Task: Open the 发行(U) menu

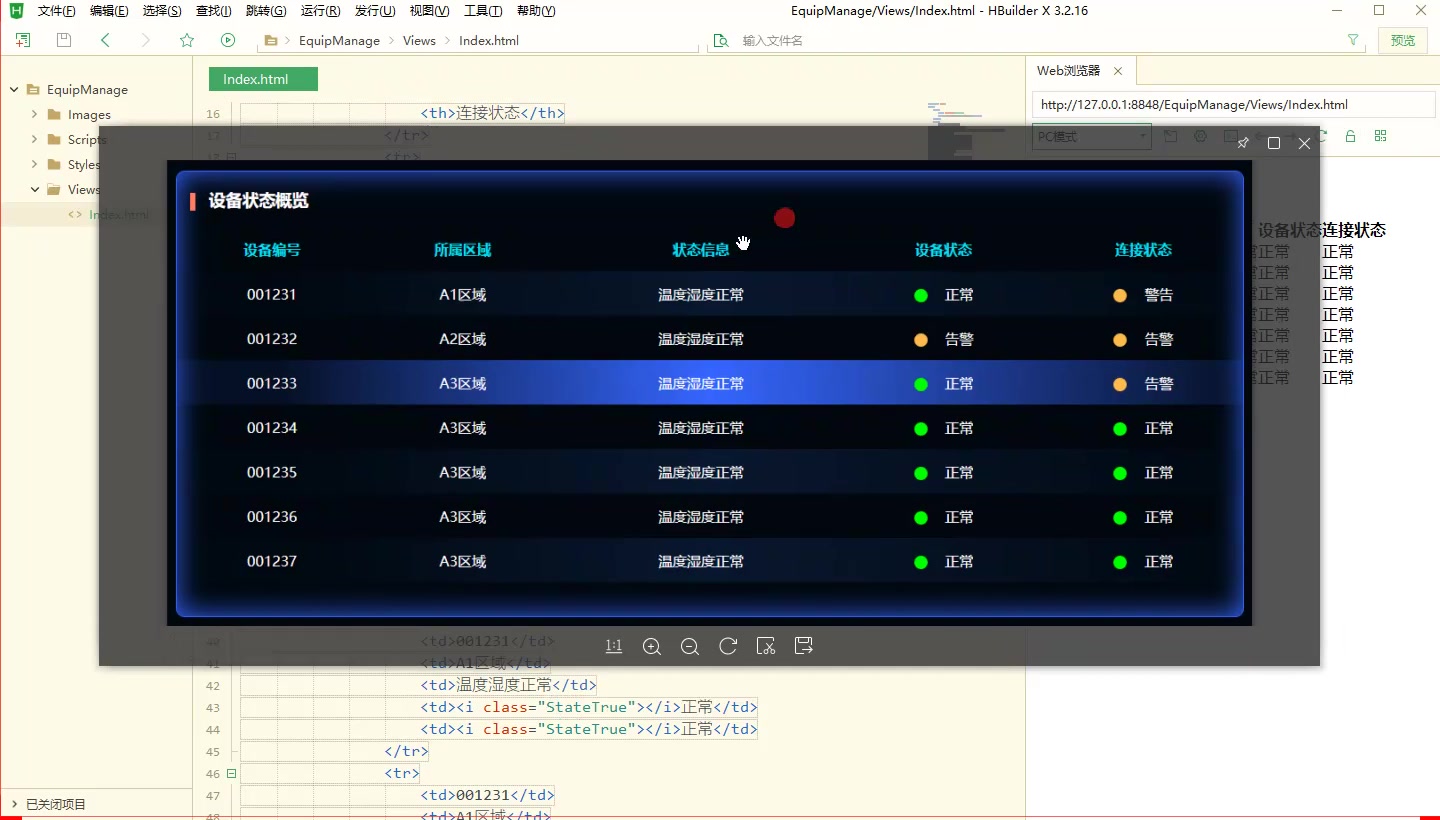Action: click(375, 11)
